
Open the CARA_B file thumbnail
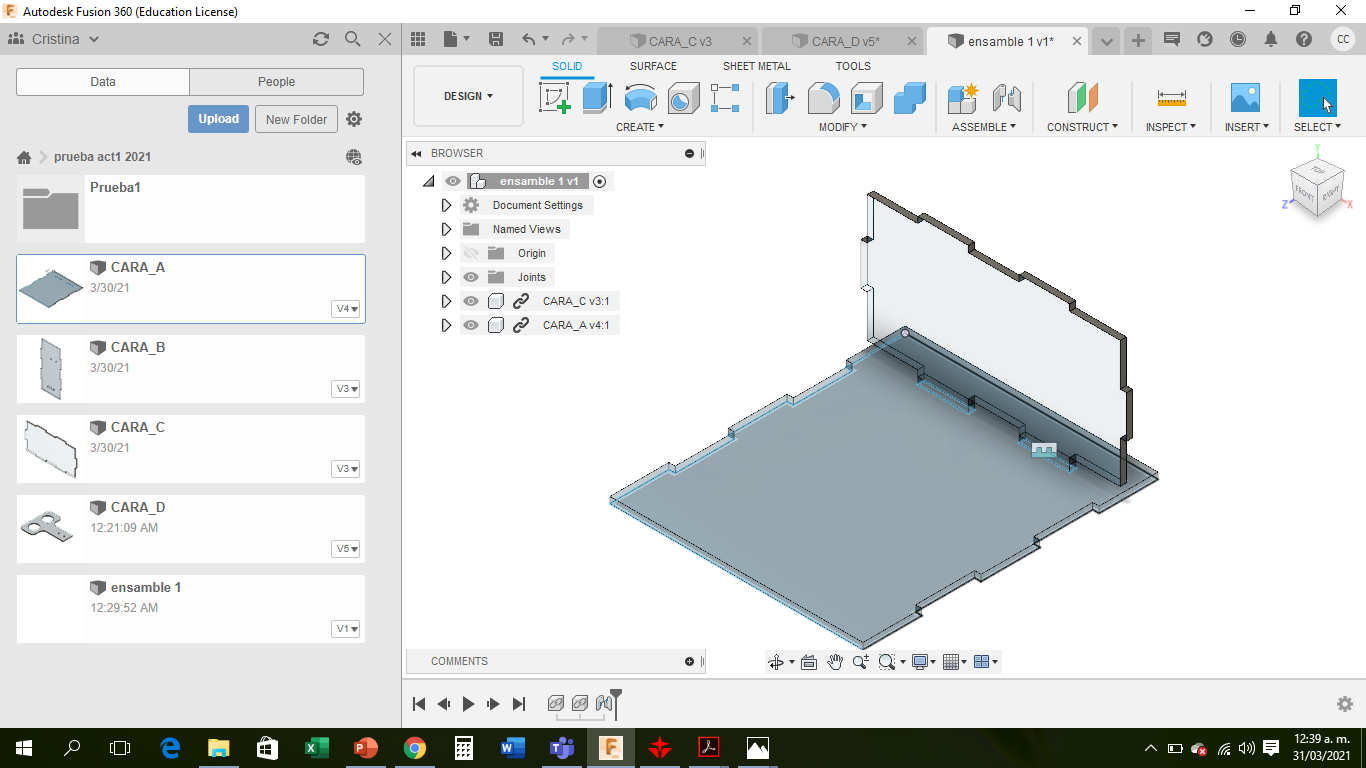51,369
